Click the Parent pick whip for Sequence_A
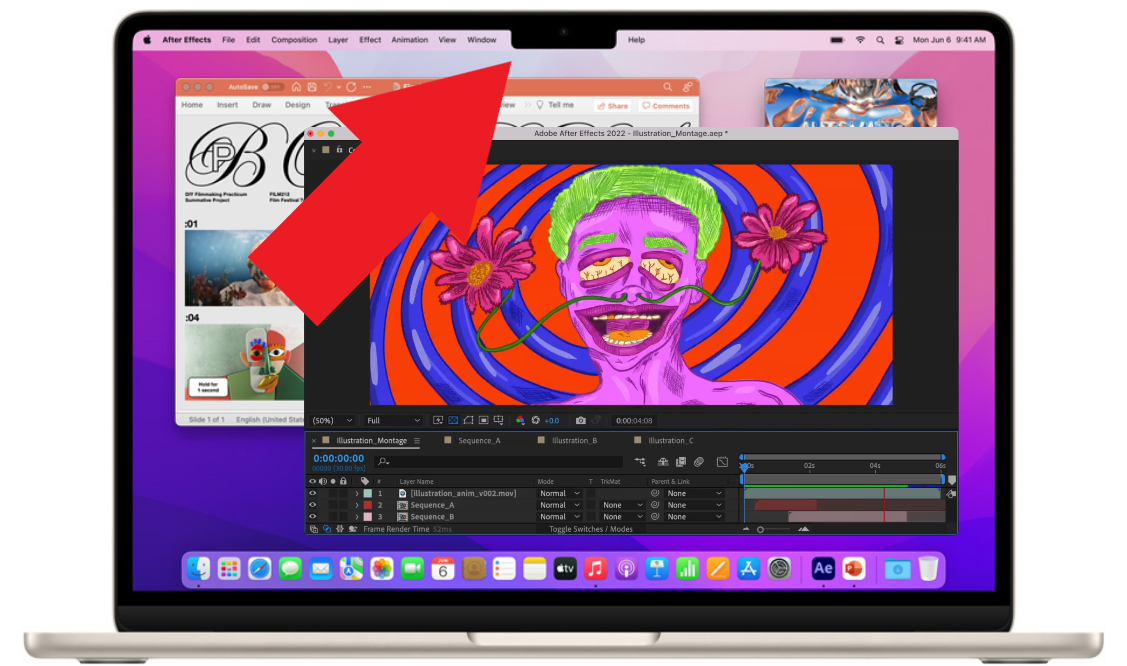 [x=655, y=505]
